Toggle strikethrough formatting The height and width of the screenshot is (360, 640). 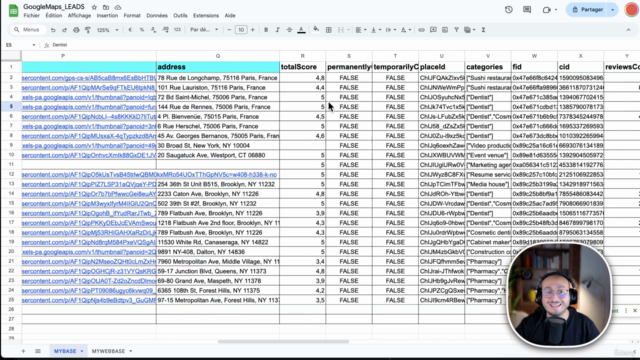coord(289,30)
